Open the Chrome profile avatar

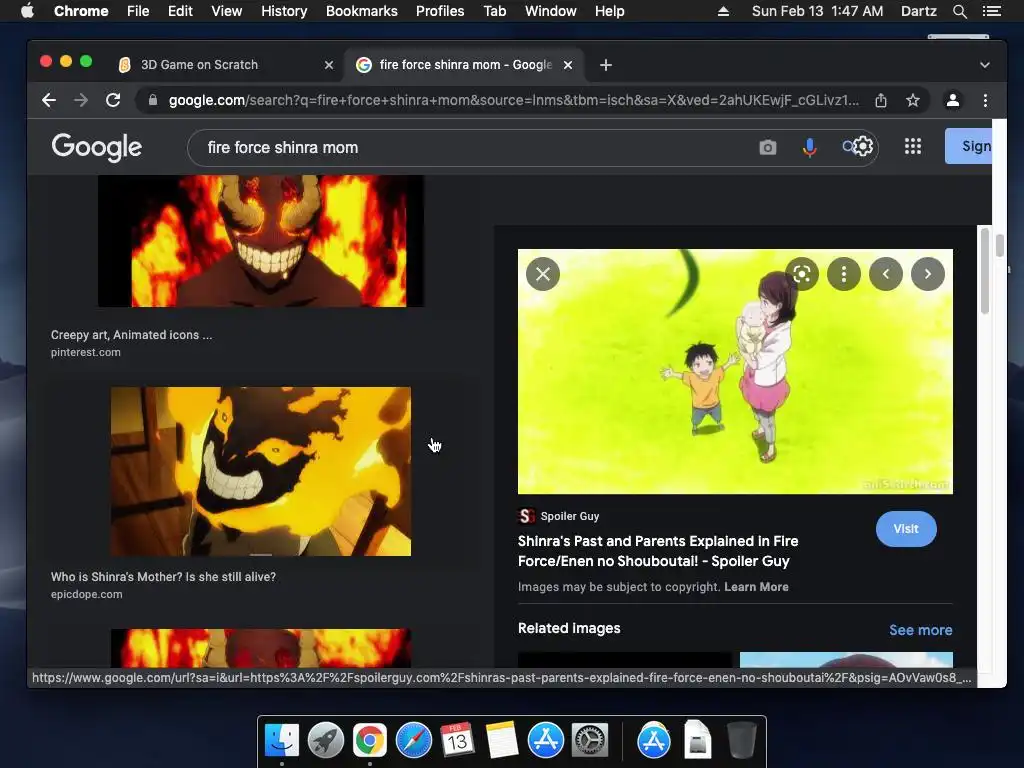tap(953, 100)
